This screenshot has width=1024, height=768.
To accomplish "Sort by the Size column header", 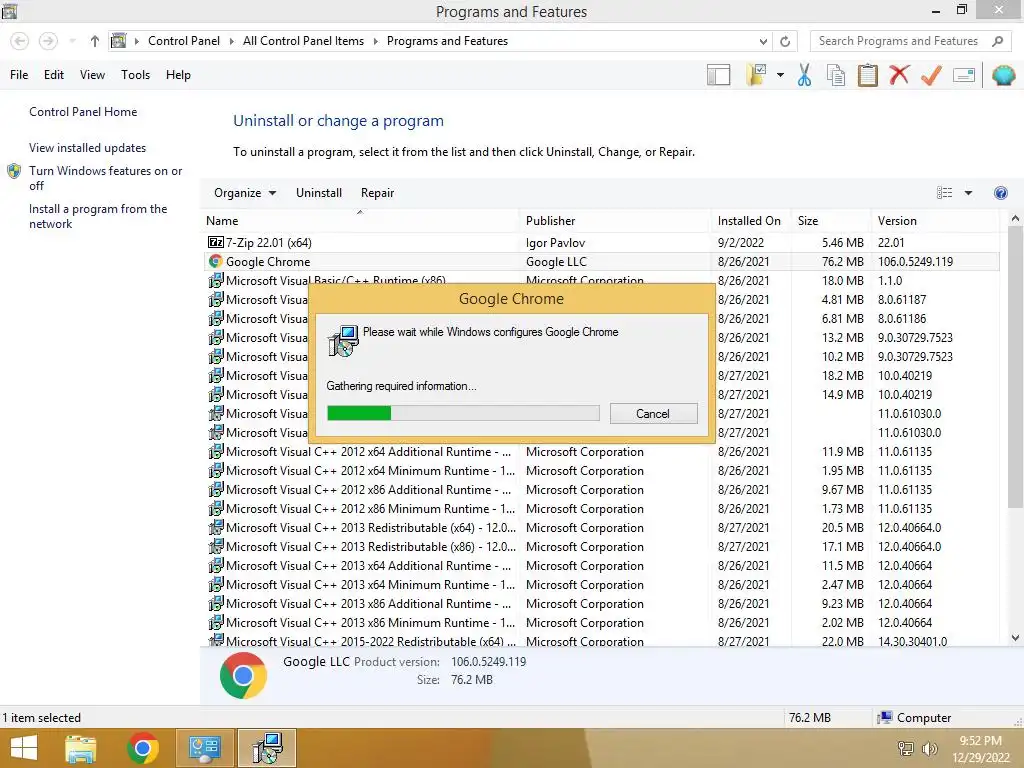I will pyautogui.click(x=831, y=221).
